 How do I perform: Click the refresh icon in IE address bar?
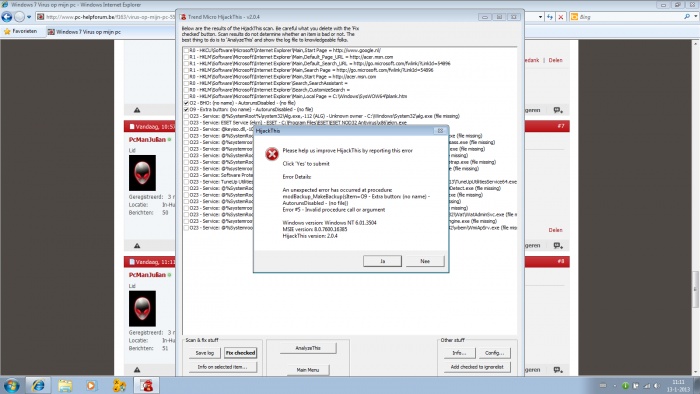(x=550, y=17)
